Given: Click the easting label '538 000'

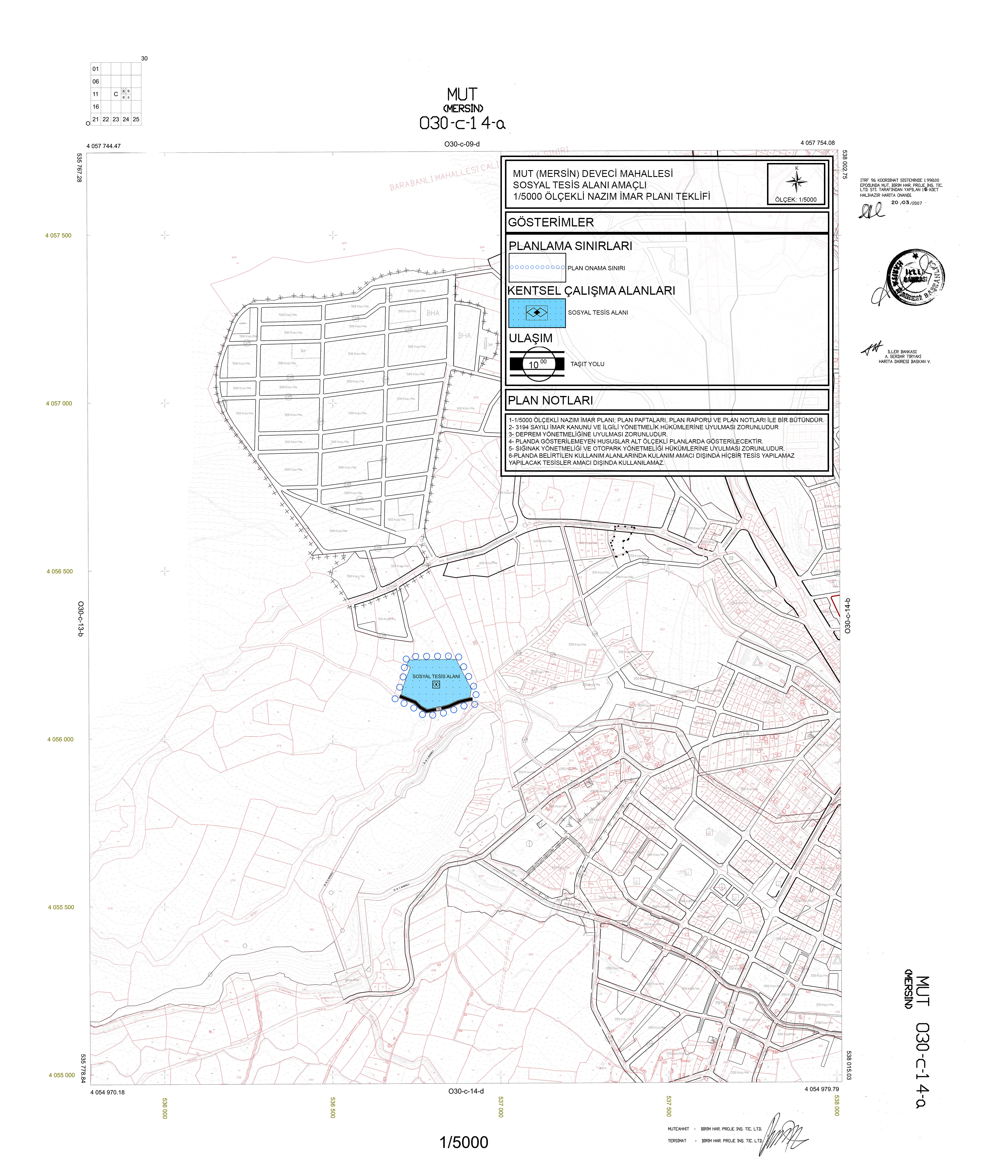Looking at the screenshot, I should pyautogui.click(x=837, y=1106).
